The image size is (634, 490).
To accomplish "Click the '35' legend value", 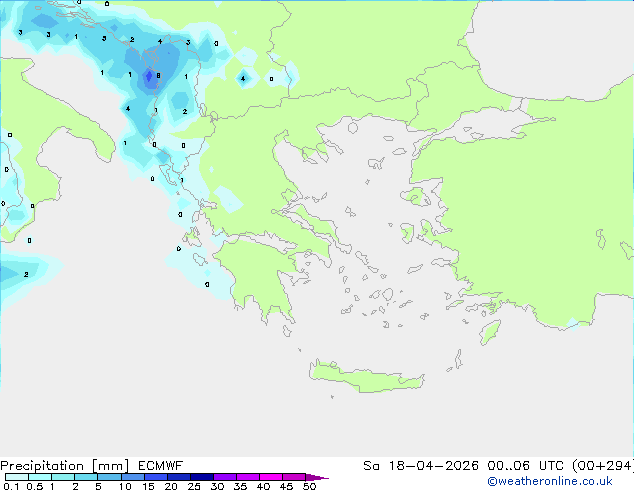I will (240, 486).
